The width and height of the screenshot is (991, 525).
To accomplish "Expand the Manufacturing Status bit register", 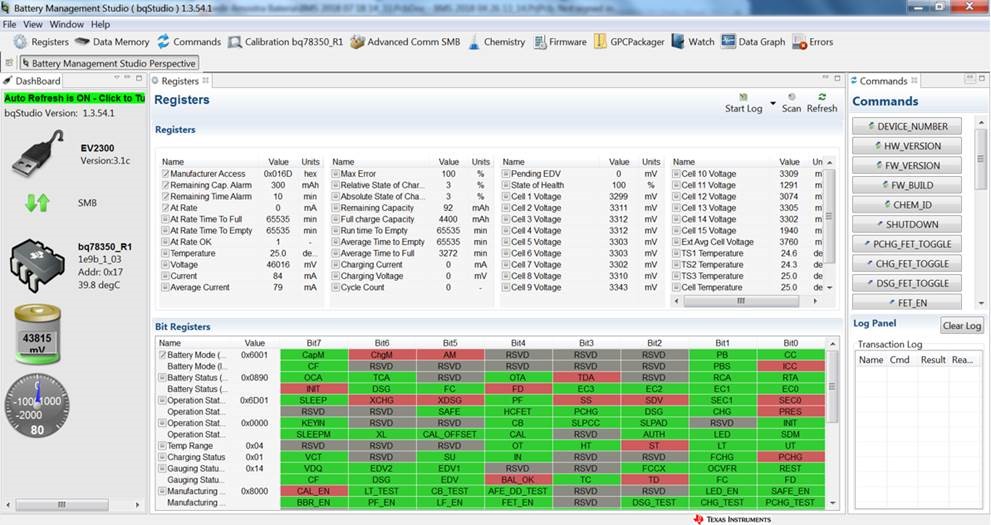I will (162, 492).
